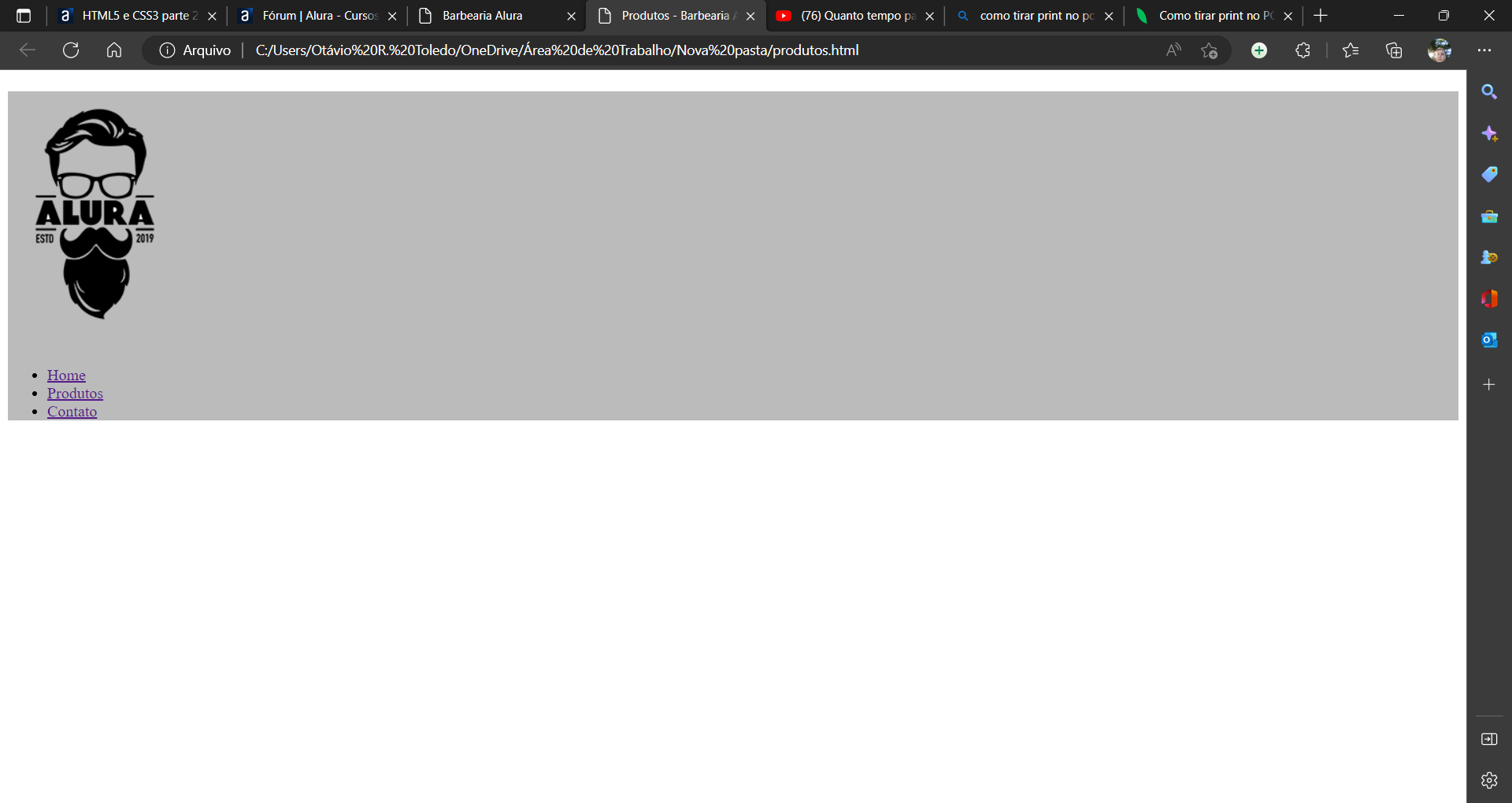Open sidebar search icon

[1489, 92]
